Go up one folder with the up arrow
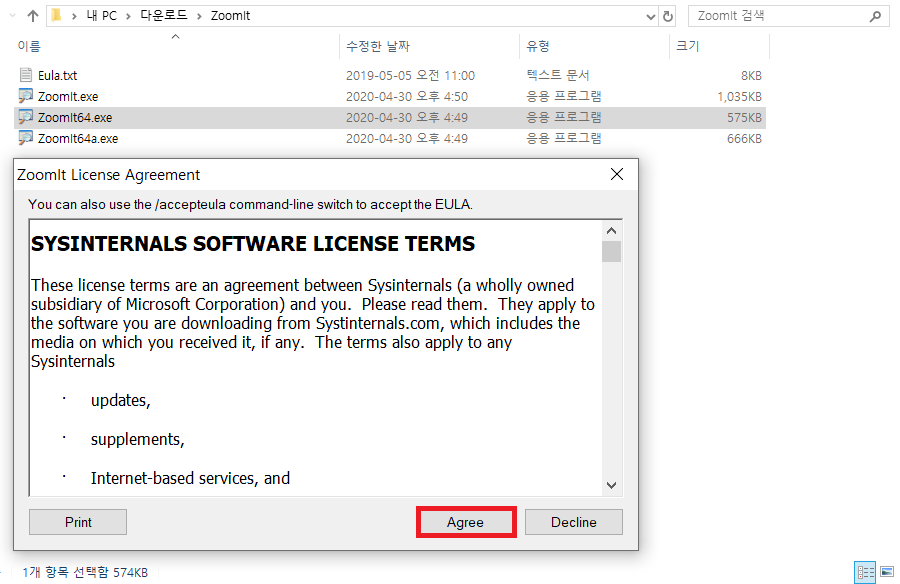 (33, 16)
